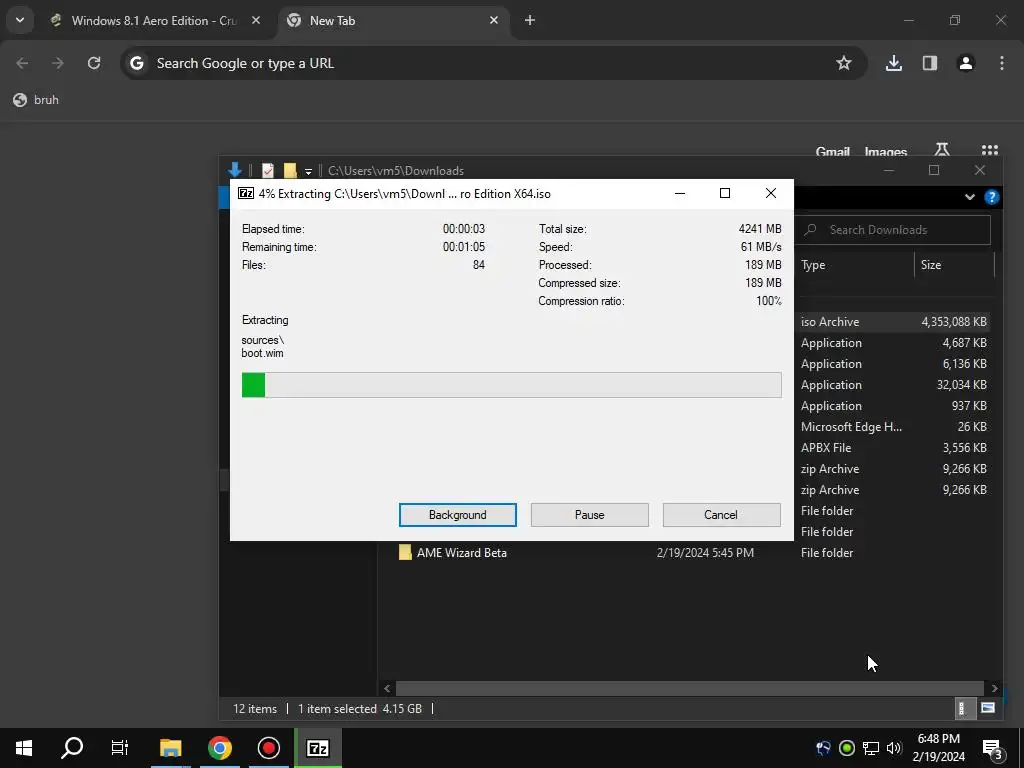The width and height of the screenshot is (1024, 768).
Task: Open Google apps grid
Action: point(989,150)
